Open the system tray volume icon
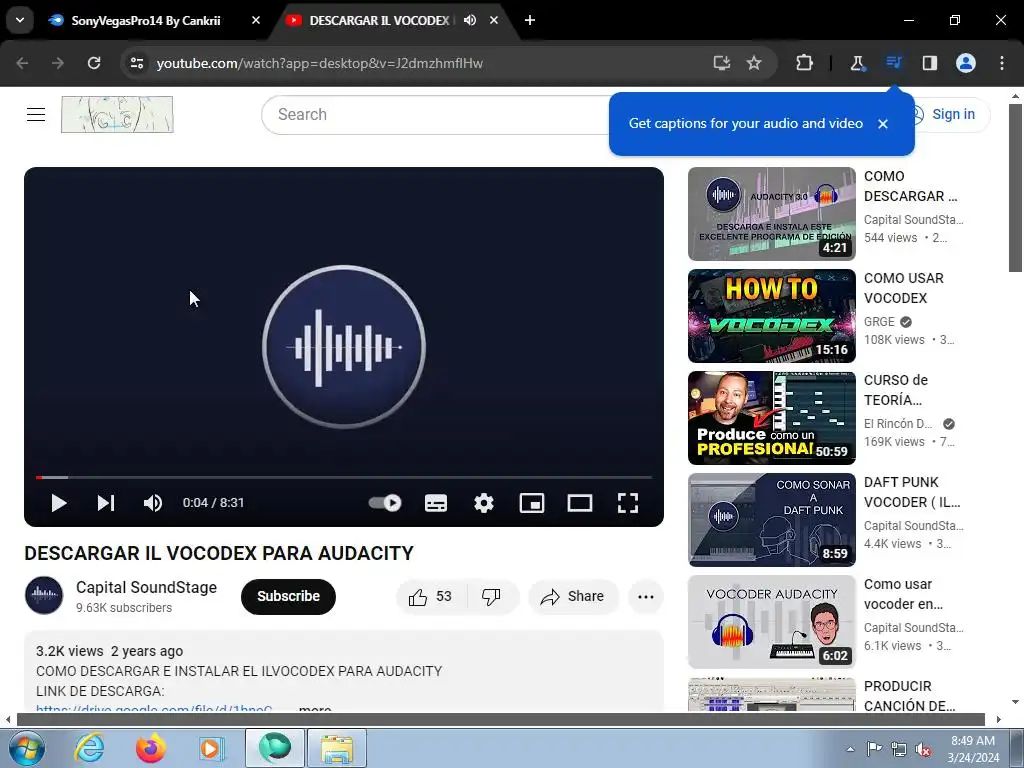Image resolution: width=1024 pixels, height=768 pixels. (922, 749)
